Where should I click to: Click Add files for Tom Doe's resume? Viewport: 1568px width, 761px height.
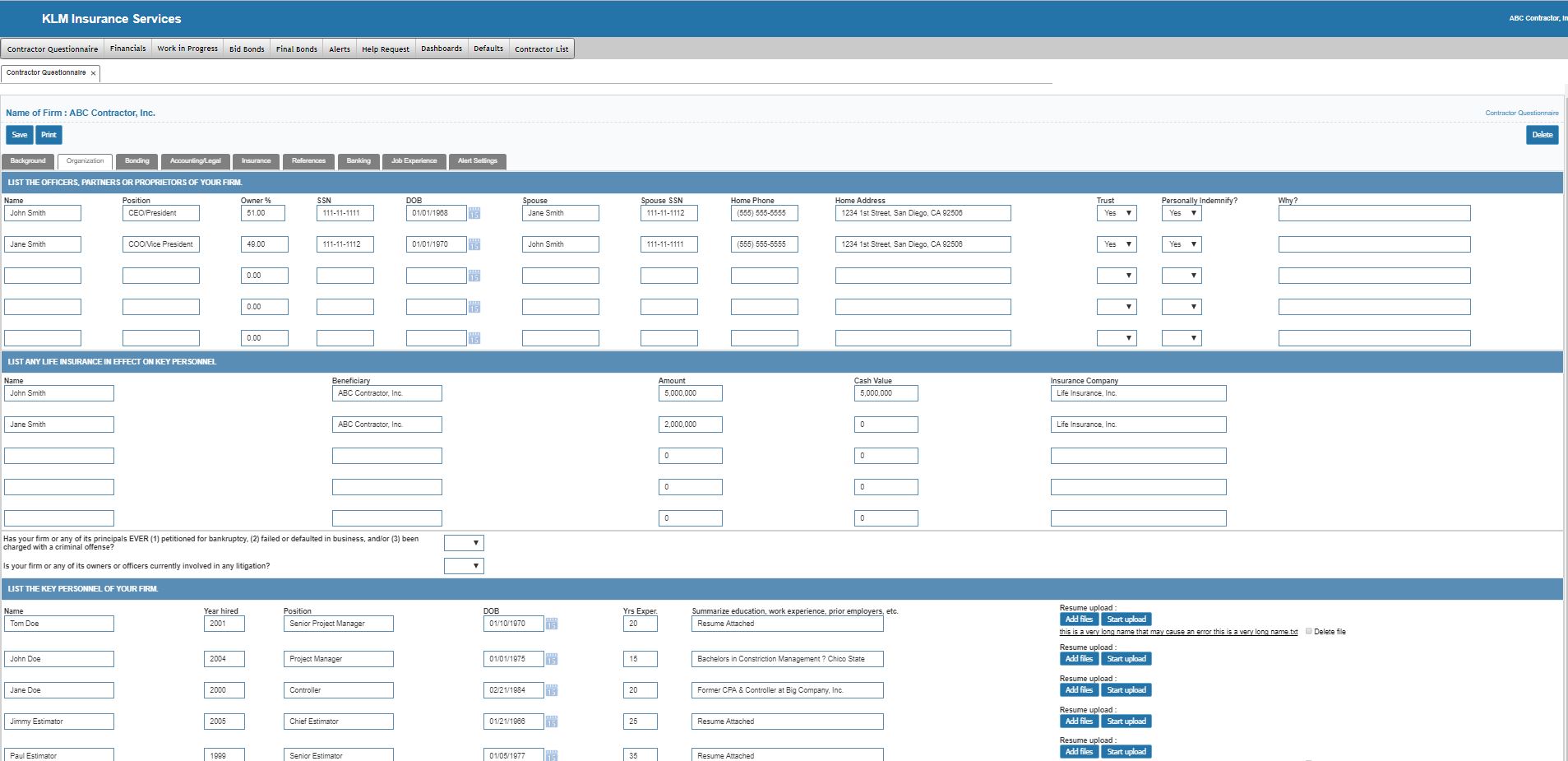(x=1079, y=619)
